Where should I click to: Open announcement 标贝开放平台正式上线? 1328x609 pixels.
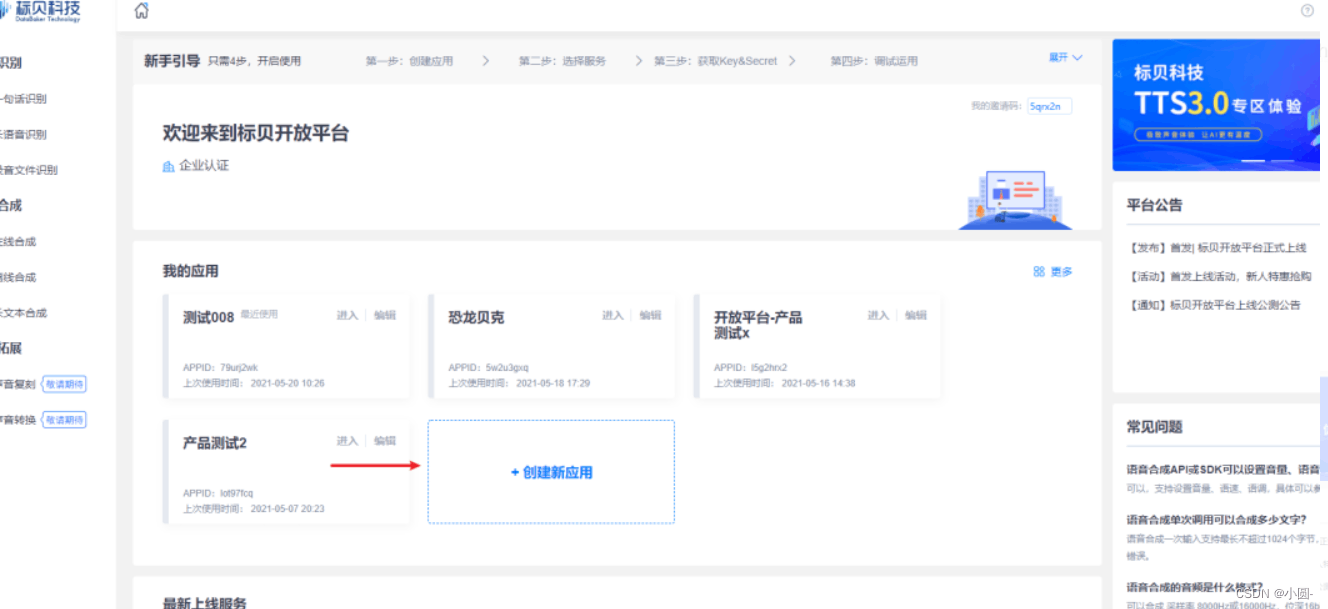(x=1217, y=248)
